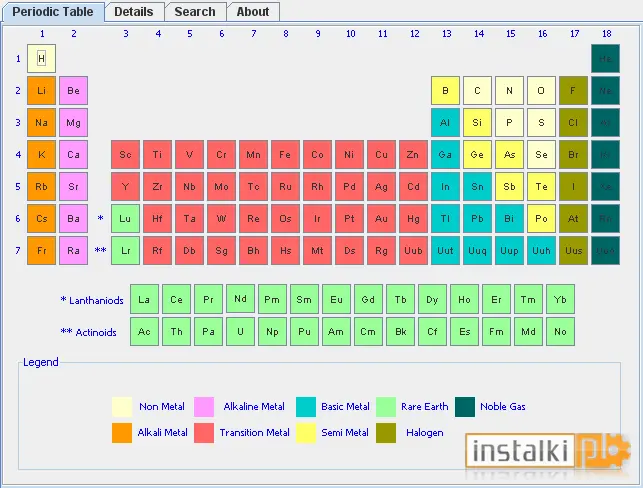Image resolution: width=643 pixels, height=488 pixels.
Task: Switch to the Details tab
Action: coord(134,11)
